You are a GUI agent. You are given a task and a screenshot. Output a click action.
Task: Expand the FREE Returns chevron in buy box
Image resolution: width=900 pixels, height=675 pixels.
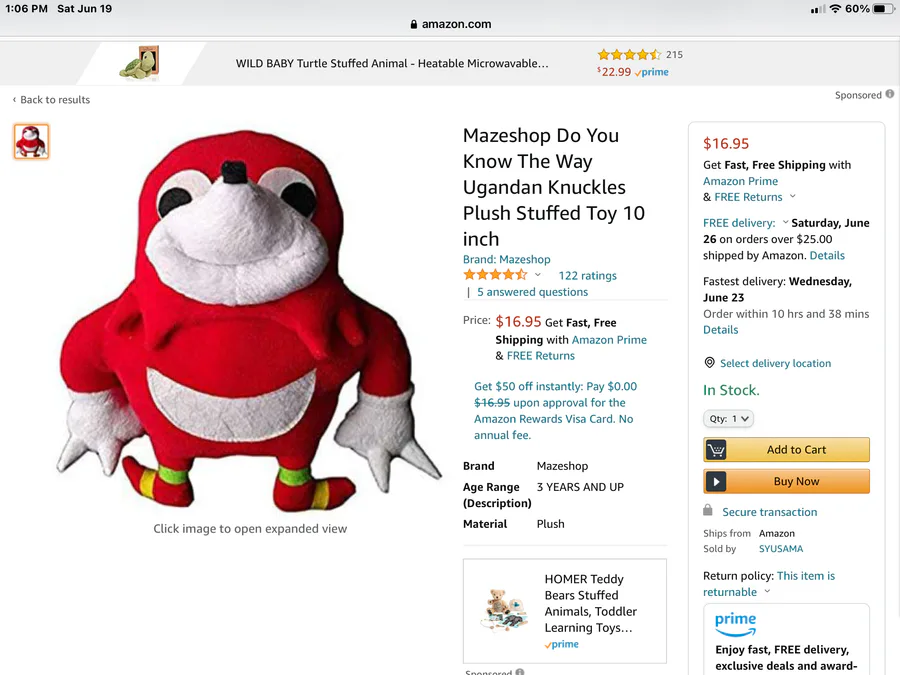(x=793, y=197)
